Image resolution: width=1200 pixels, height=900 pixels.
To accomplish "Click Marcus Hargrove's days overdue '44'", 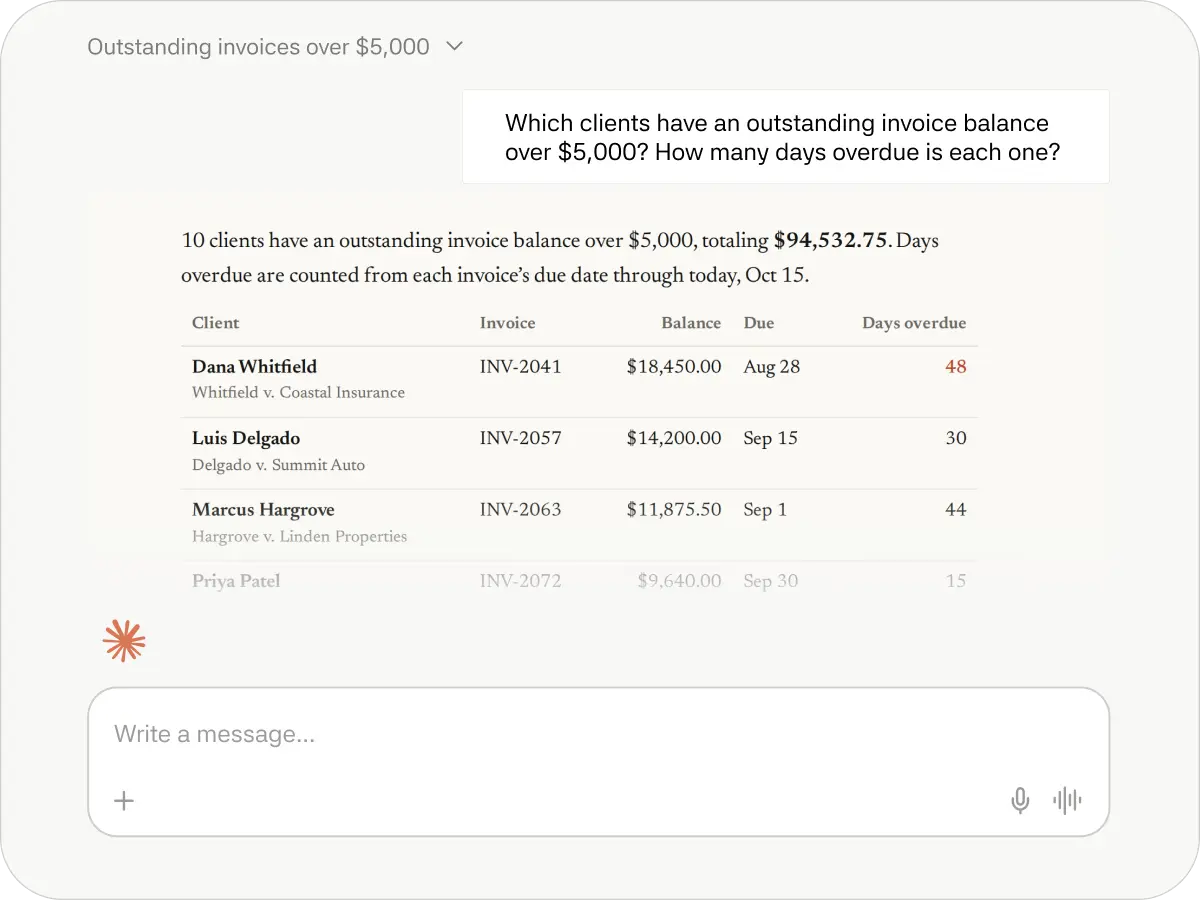I will coord(956,510).
